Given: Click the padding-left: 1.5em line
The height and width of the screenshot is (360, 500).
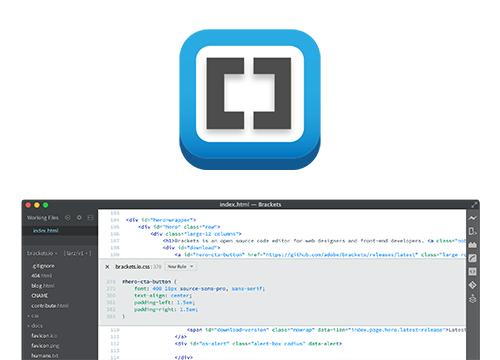Looking at the screenshot, I should [x=165, y=303].
